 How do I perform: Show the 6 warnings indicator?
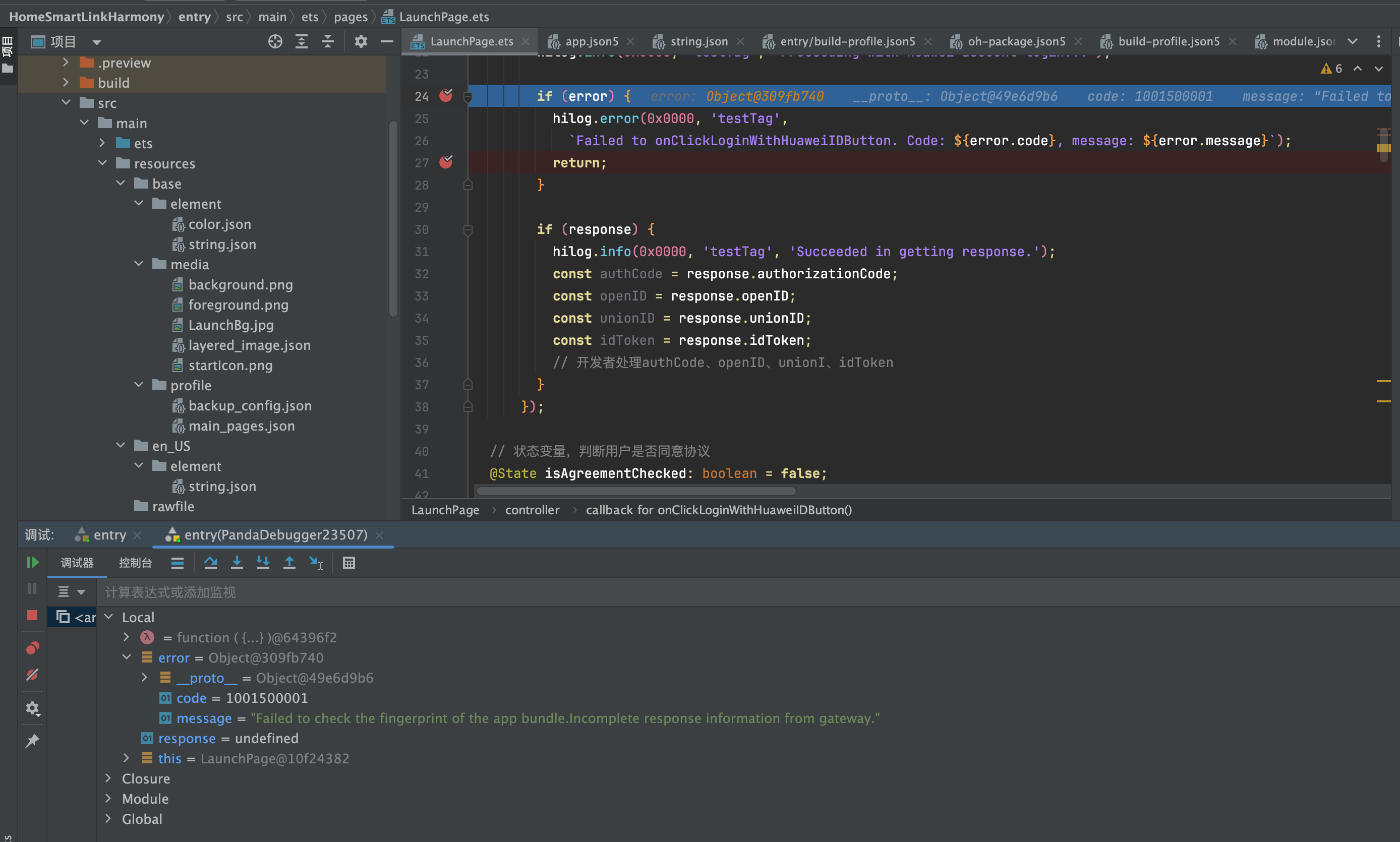click(x=1331, y=69)
